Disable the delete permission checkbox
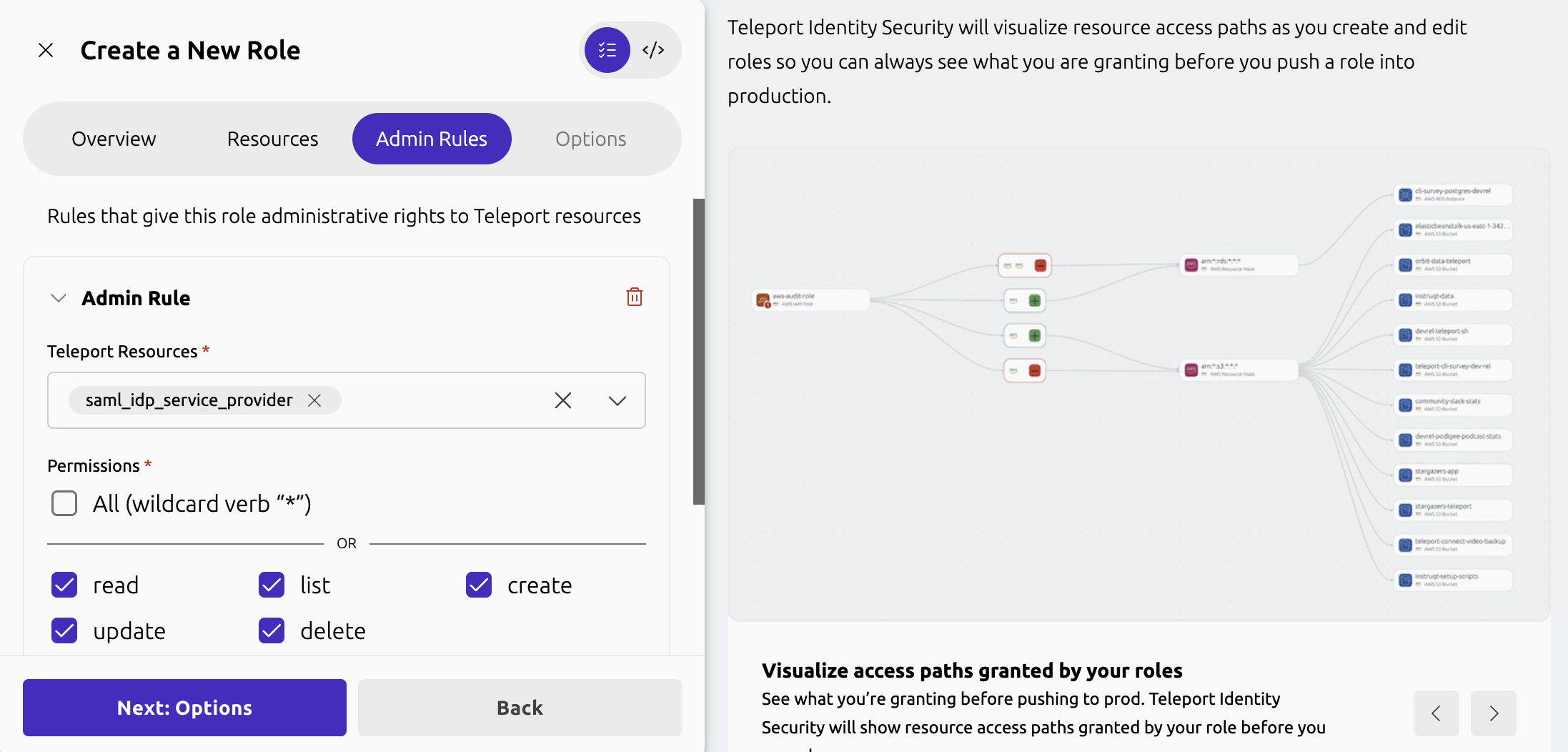The height and width of the screenshot is (752, 1568). [272, 630]
